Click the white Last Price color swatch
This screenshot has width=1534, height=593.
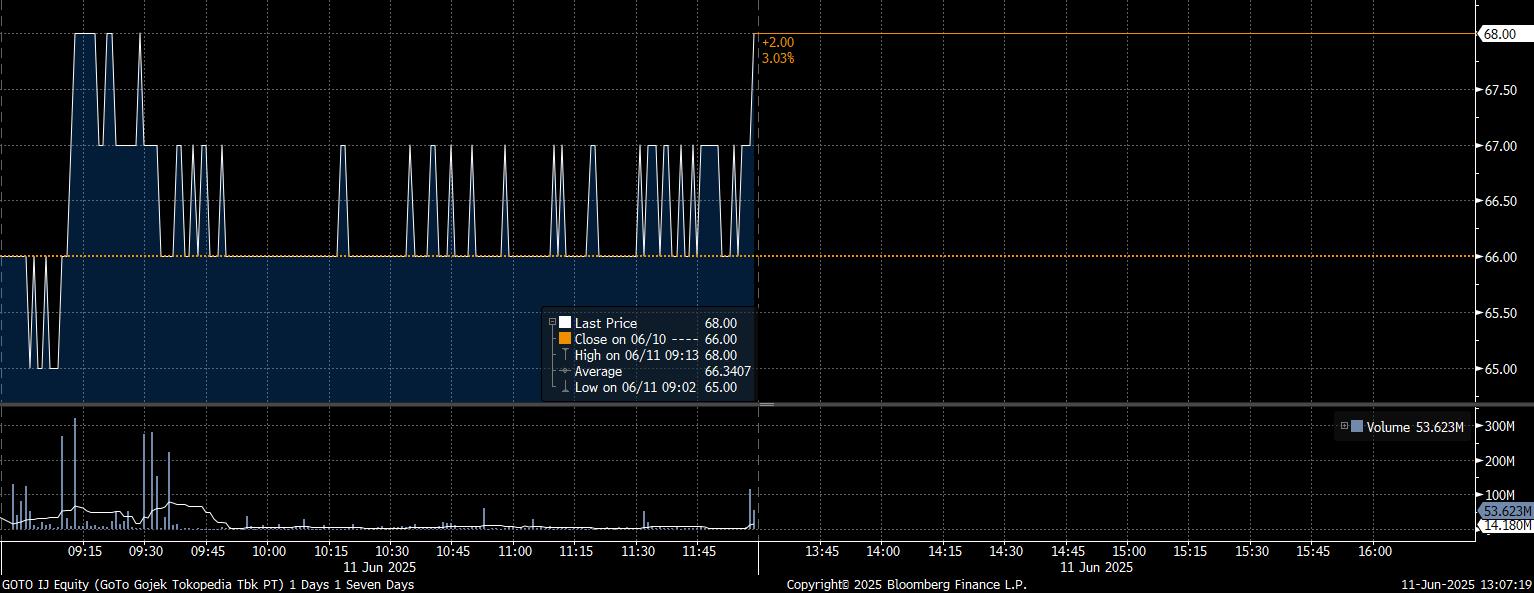coord(565,323)
